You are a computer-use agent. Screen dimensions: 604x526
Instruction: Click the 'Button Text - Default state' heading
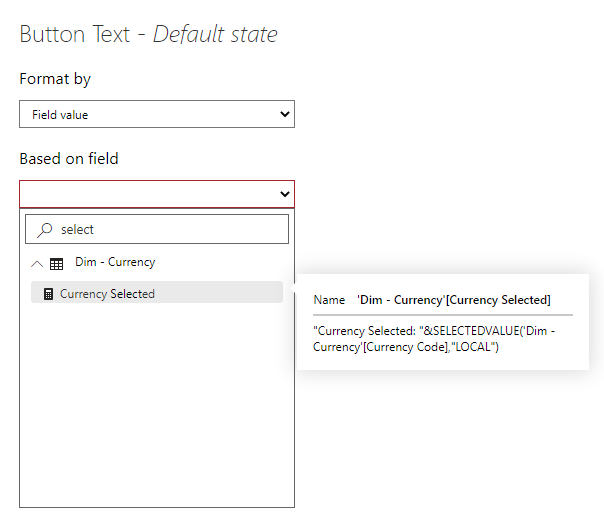pos(148,34)
